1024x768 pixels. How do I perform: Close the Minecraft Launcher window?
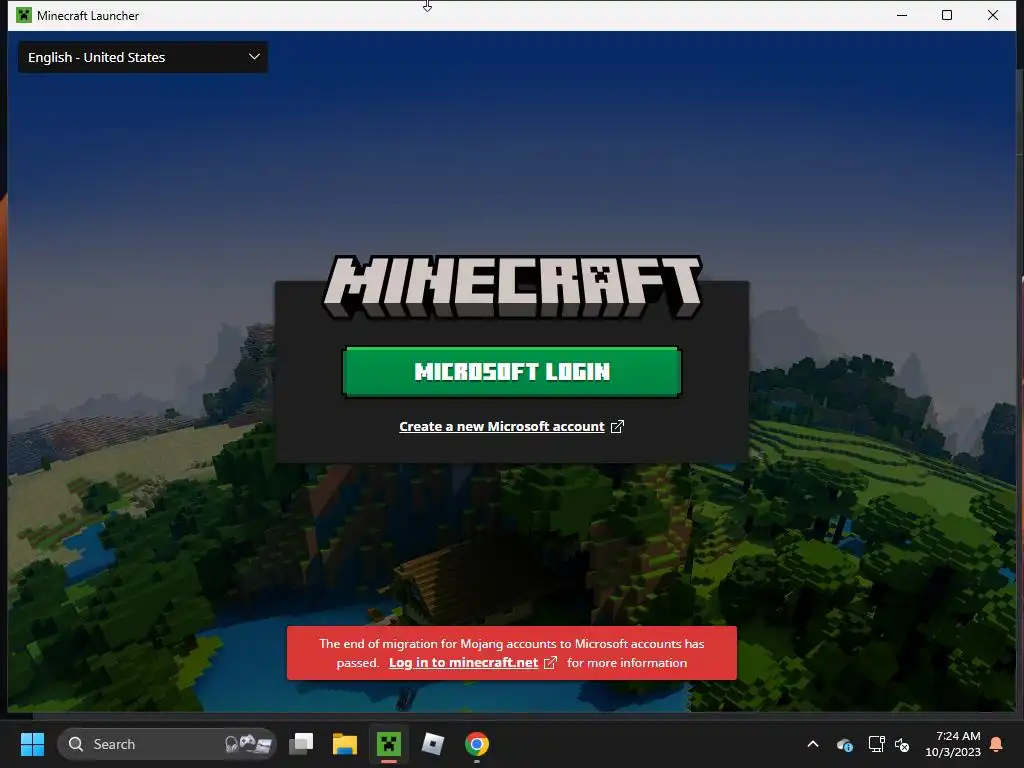tap(993, 15)
